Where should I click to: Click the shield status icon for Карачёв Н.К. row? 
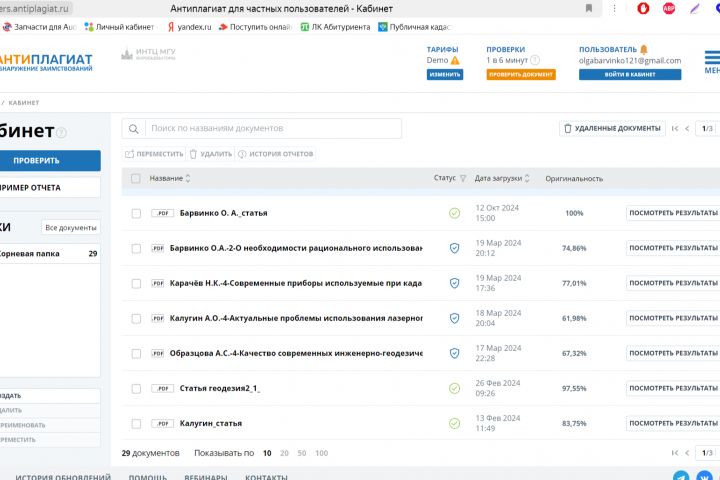[455, 283]
